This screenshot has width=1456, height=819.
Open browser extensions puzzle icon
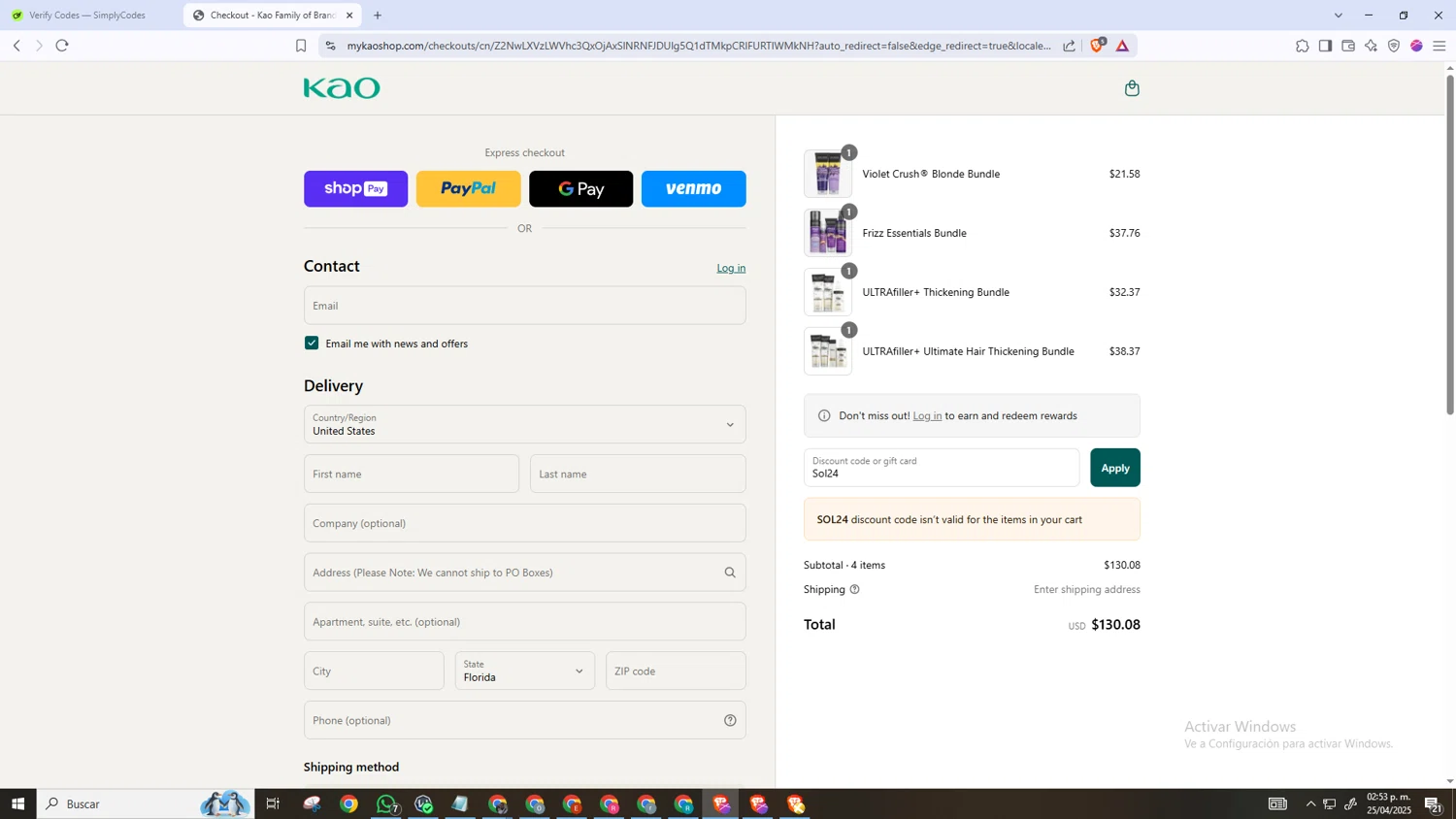click(x=1303, y=46)
